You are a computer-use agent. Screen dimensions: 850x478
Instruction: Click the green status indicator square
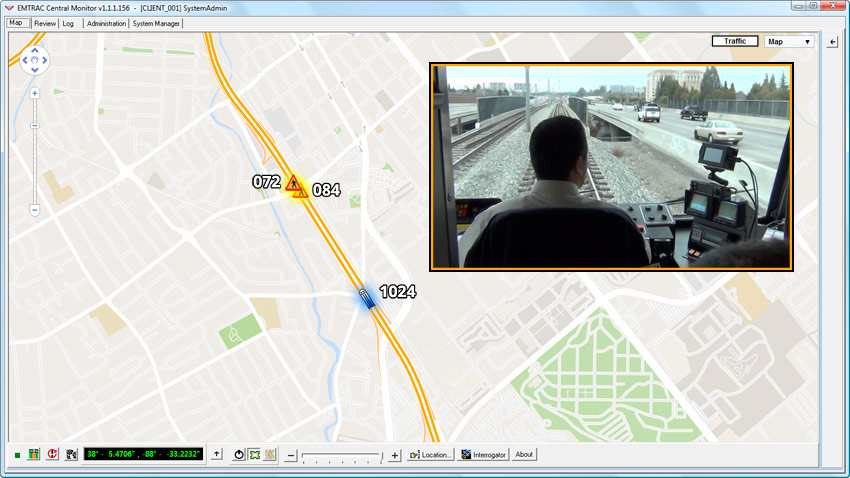pyautogui.click(x=17, y=455)
